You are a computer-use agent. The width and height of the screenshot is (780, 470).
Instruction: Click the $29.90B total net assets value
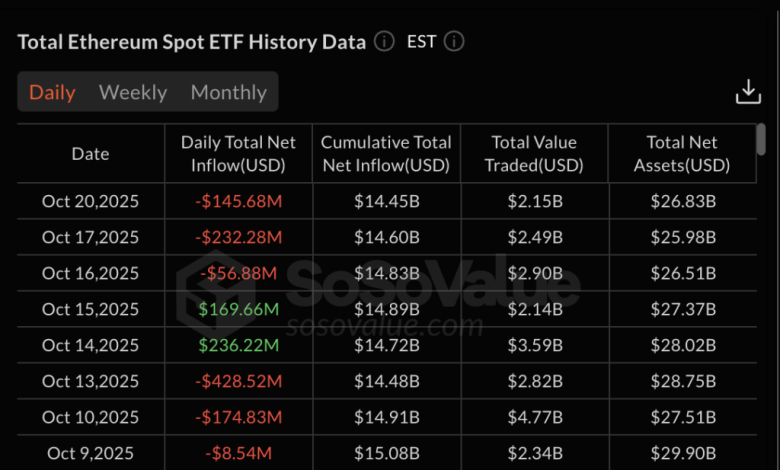682,453
